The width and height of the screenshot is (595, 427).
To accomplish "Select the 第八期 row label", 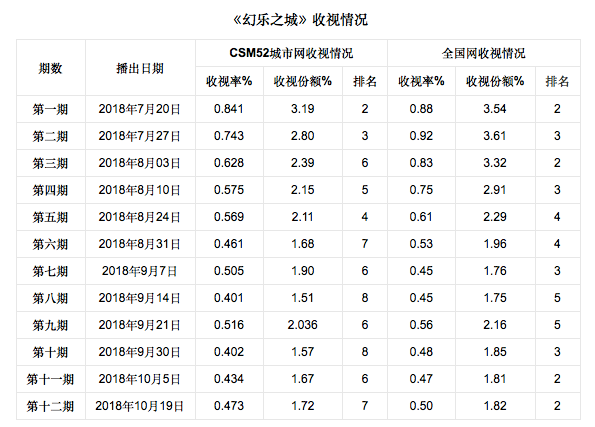I will click(50, 298).
